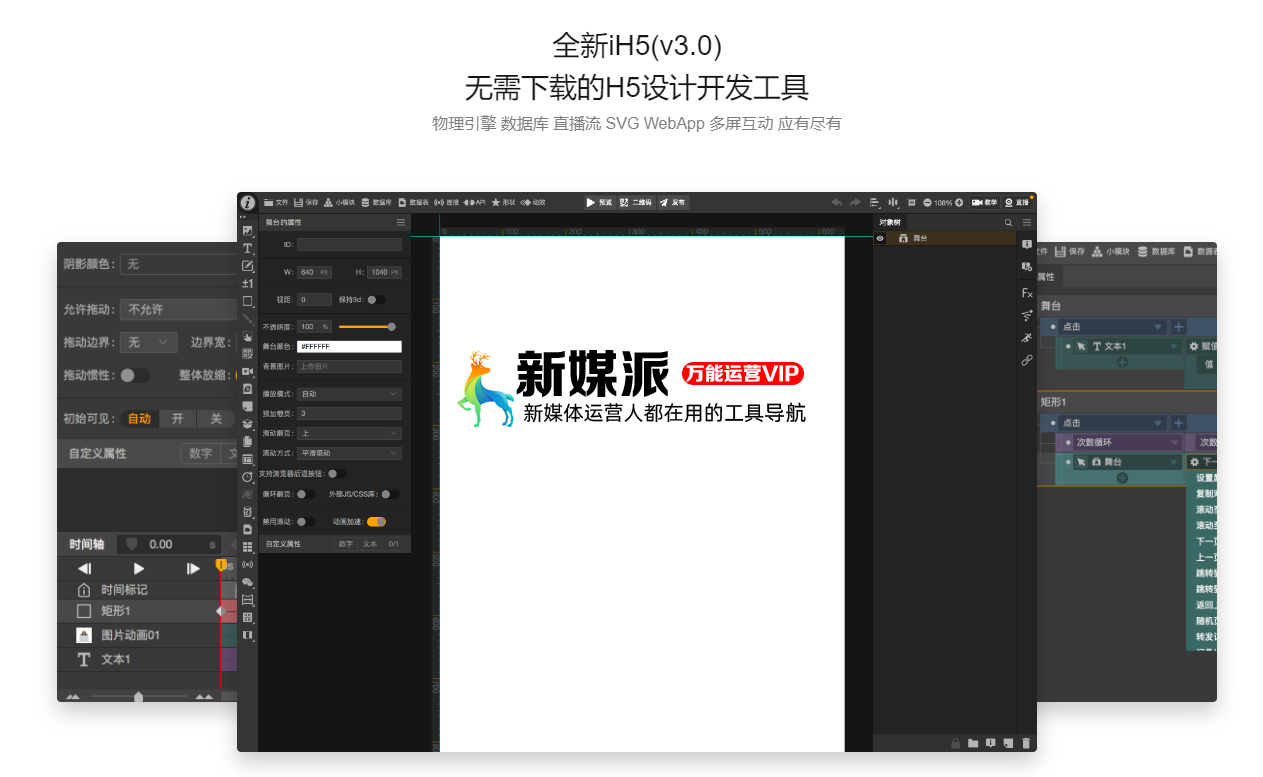The height and width of the screenshot is (777, 1263).
Task: Click the redo arrow icon
Action: [x=855, y=202]
